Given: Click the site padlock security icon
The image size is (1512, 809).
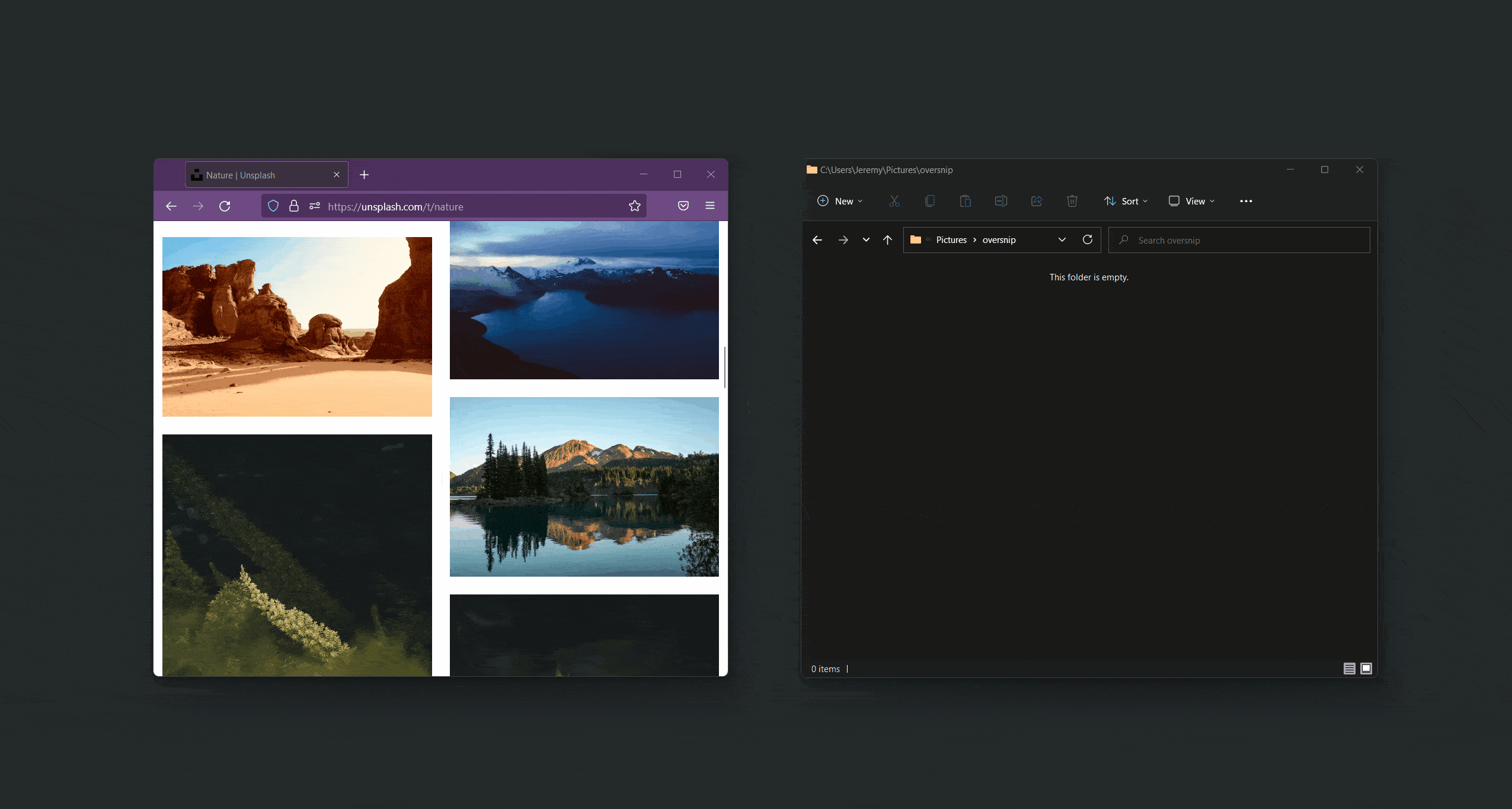Looking at the screenshot, I should 293,206.
